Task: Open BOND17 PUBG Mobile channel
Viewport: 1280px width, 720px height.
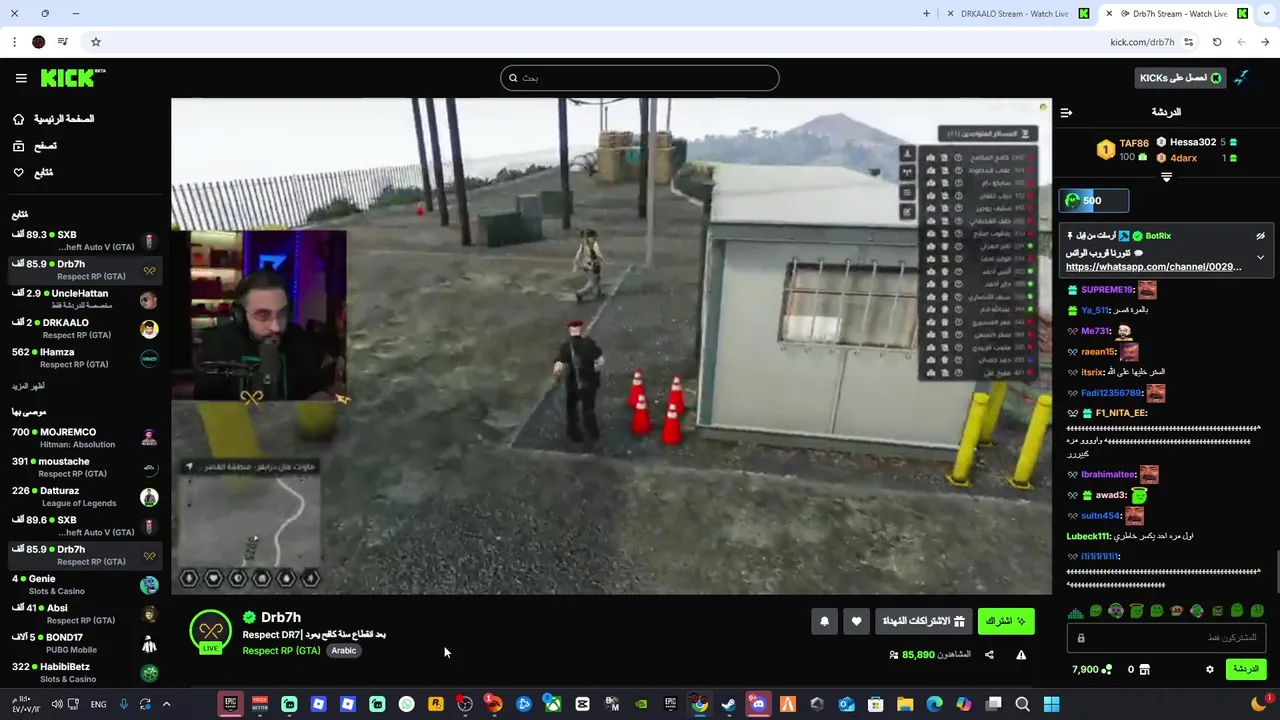Action: [x=85, y=643]
